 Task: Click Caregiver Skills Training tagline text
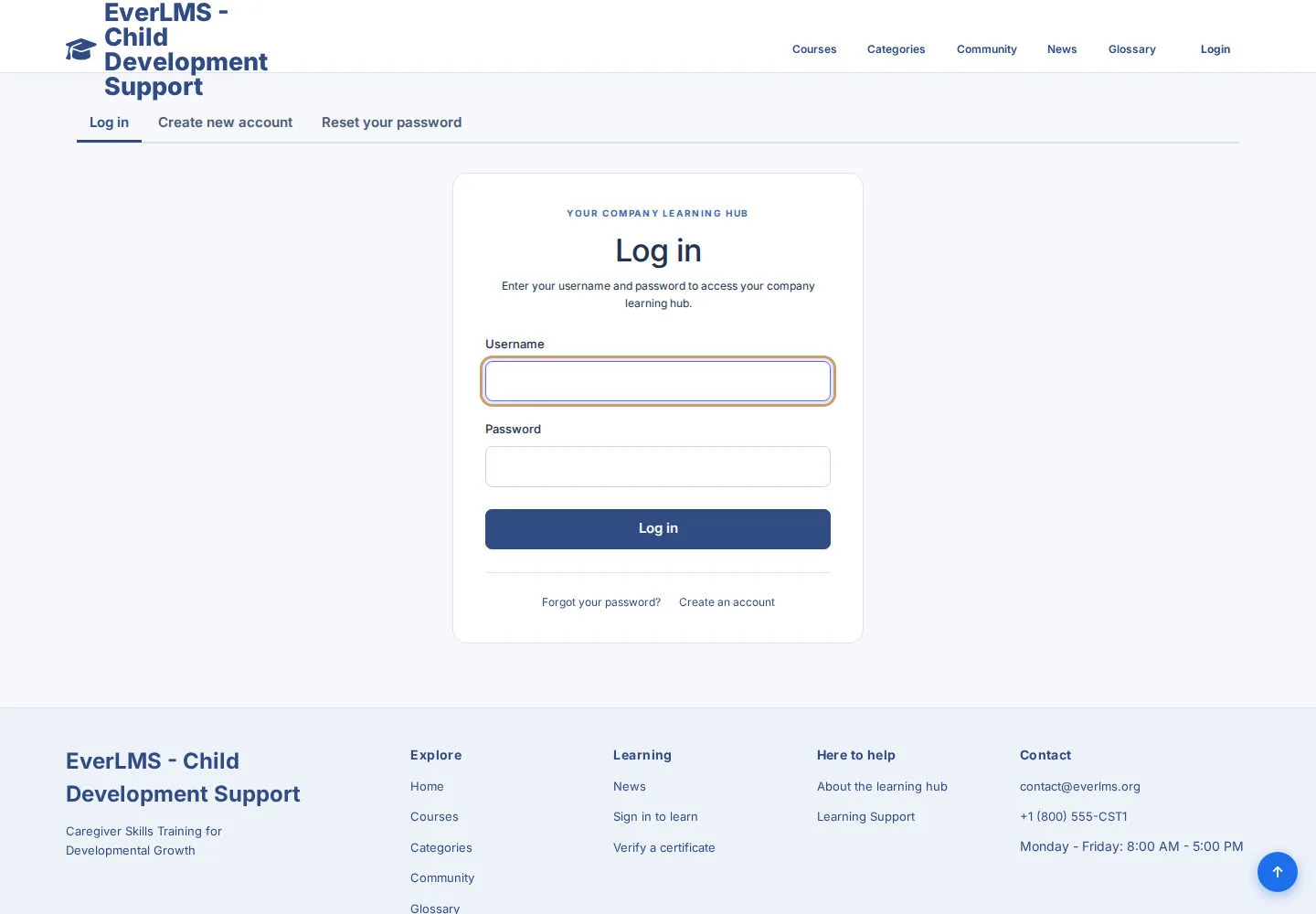(143, 841)
